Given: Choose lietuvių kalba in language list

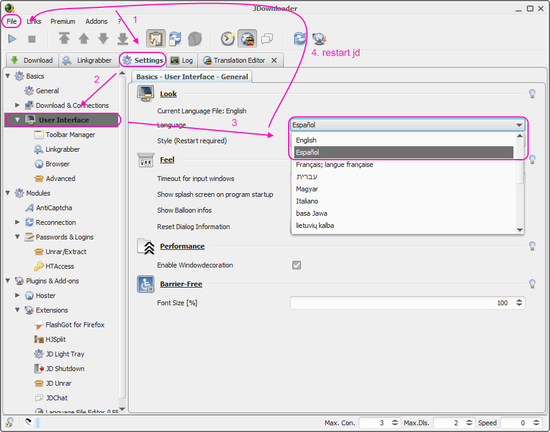Looking at the screenshot, I should tap(403, 225).
